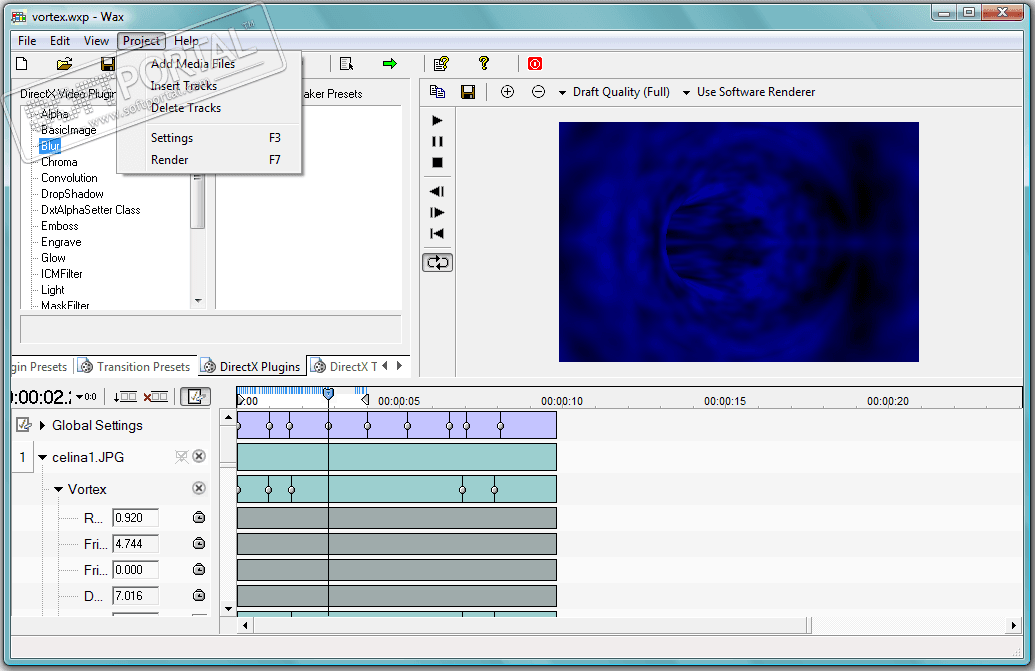The image size is (1035, 671).
Task: Click the red record icon in toolbar
Action: click(x=535, y=64)
